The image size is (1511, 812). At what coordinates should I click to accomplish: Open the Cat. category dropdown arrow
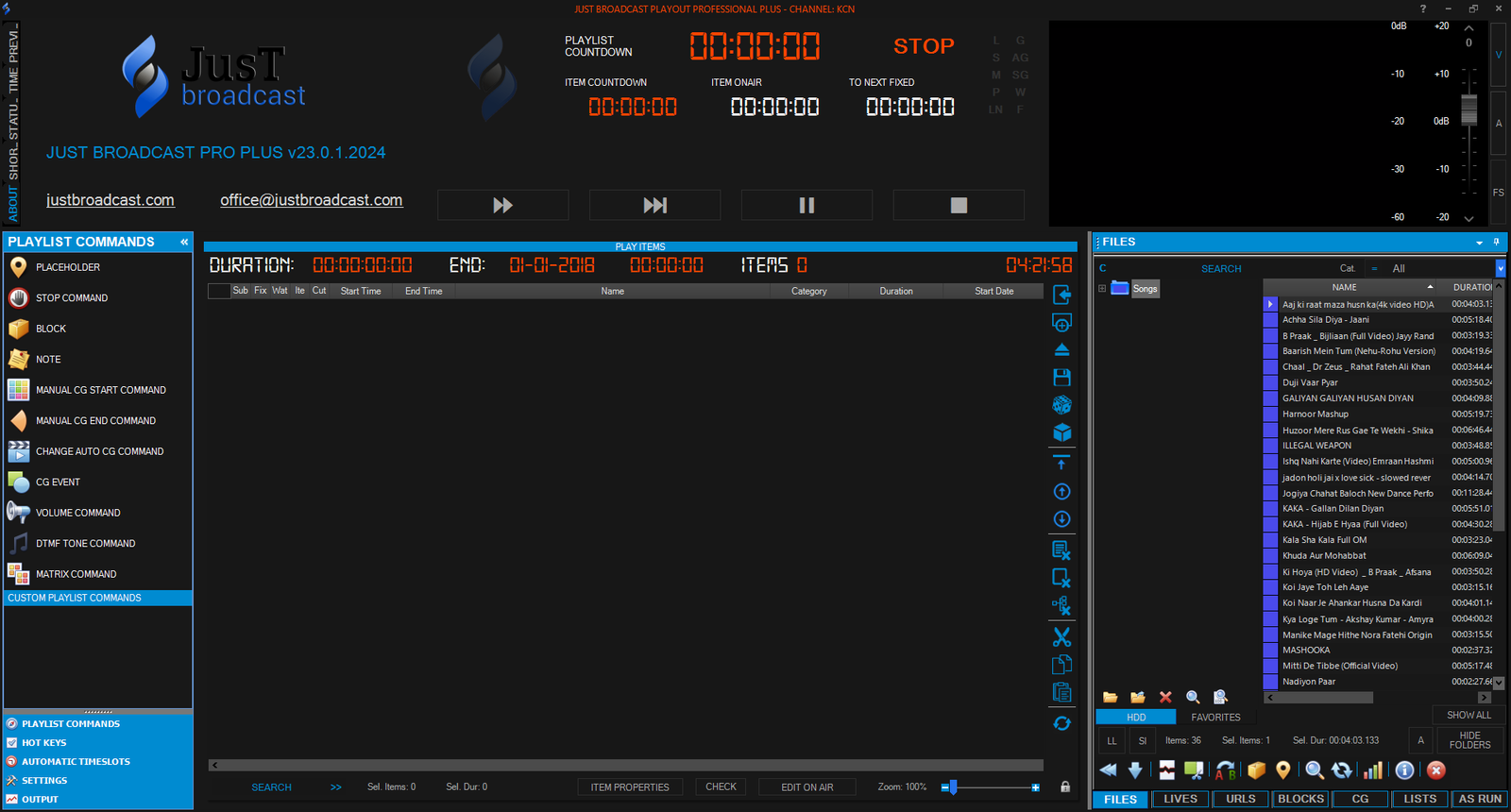point(1501,269)
